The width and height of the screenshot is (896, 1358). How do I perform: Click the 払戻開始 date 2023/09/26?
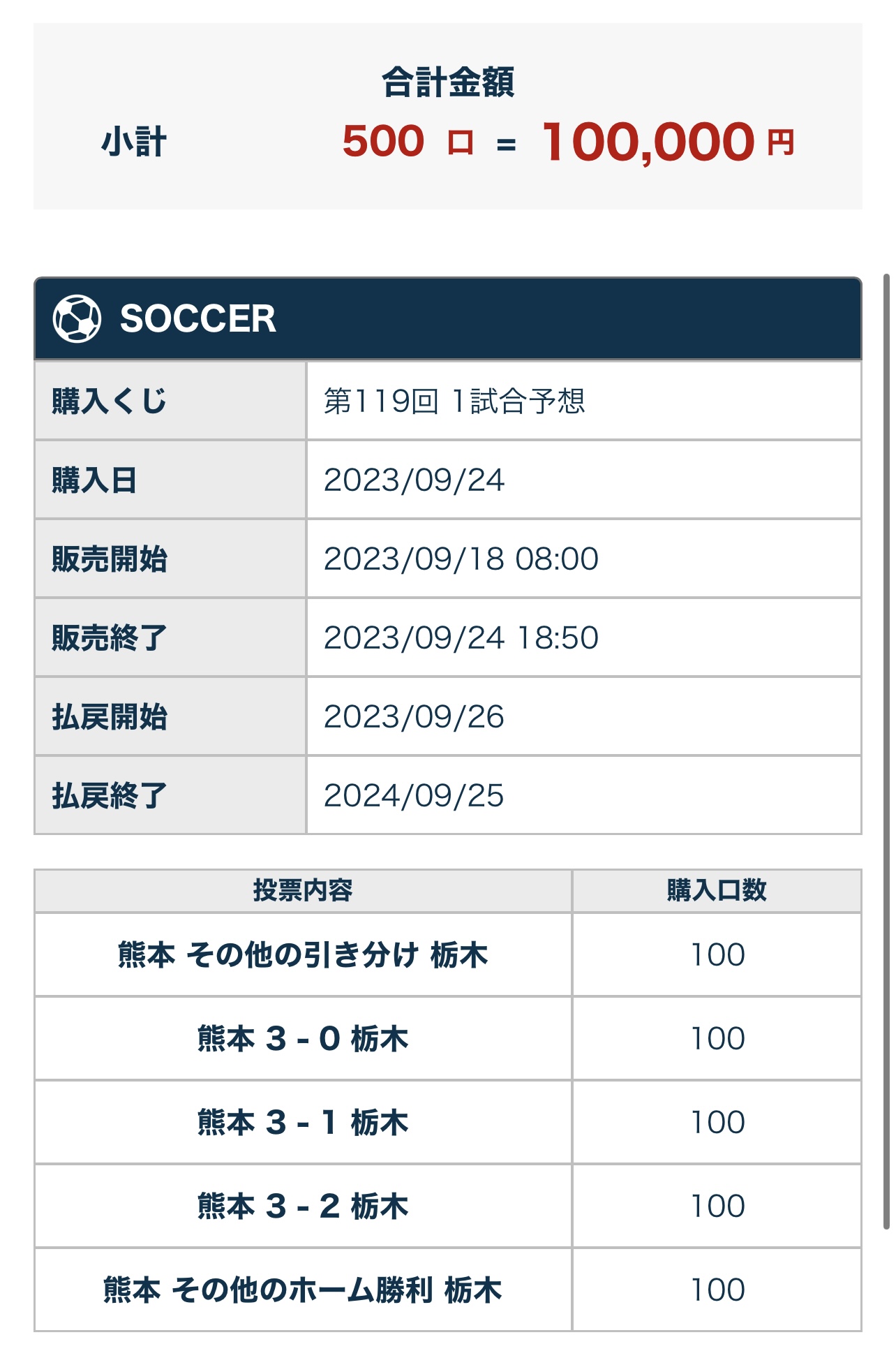click(414, 717)
